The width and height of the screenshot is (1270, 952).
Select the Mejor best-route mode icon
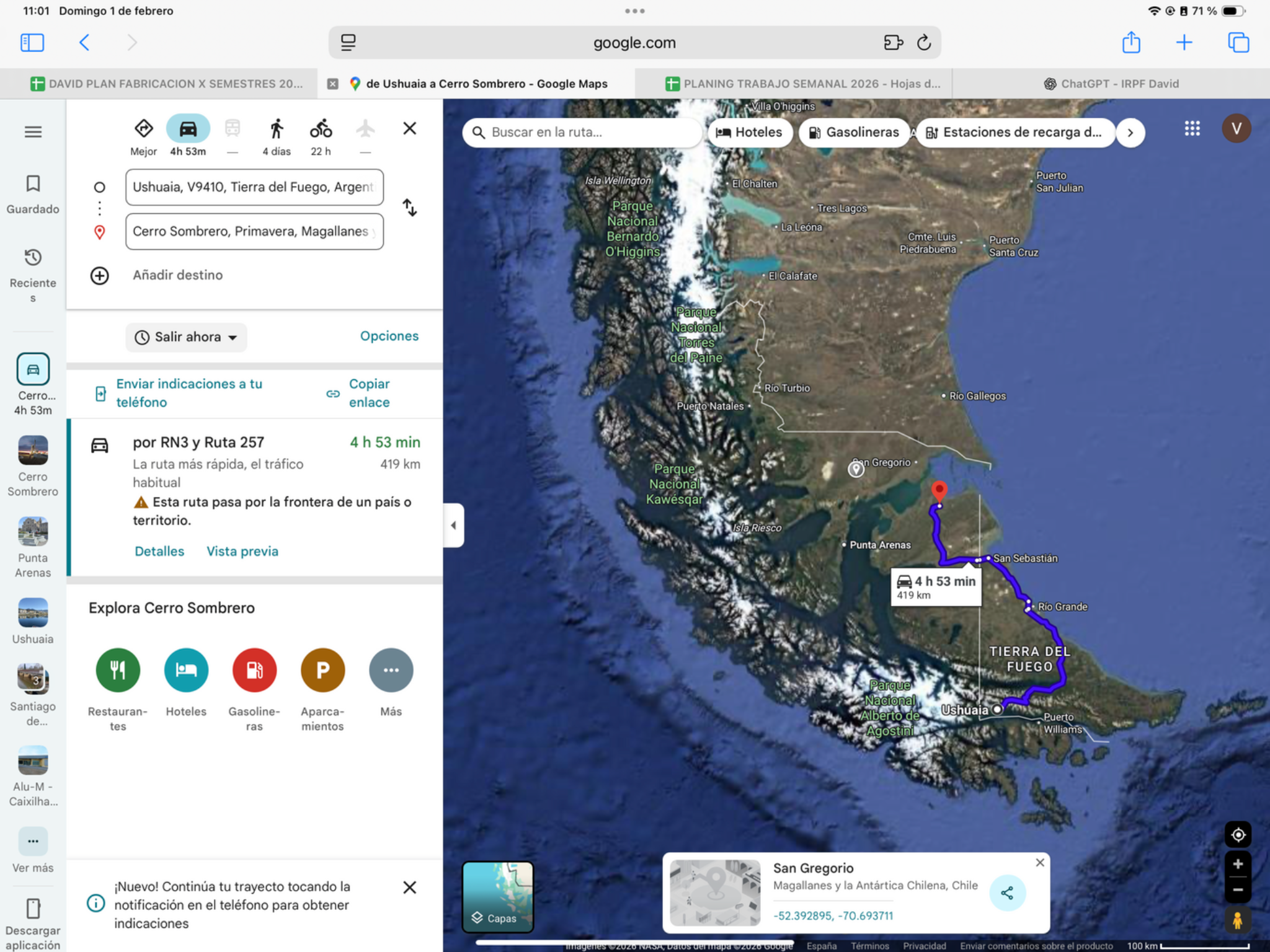tap(144, 129)
